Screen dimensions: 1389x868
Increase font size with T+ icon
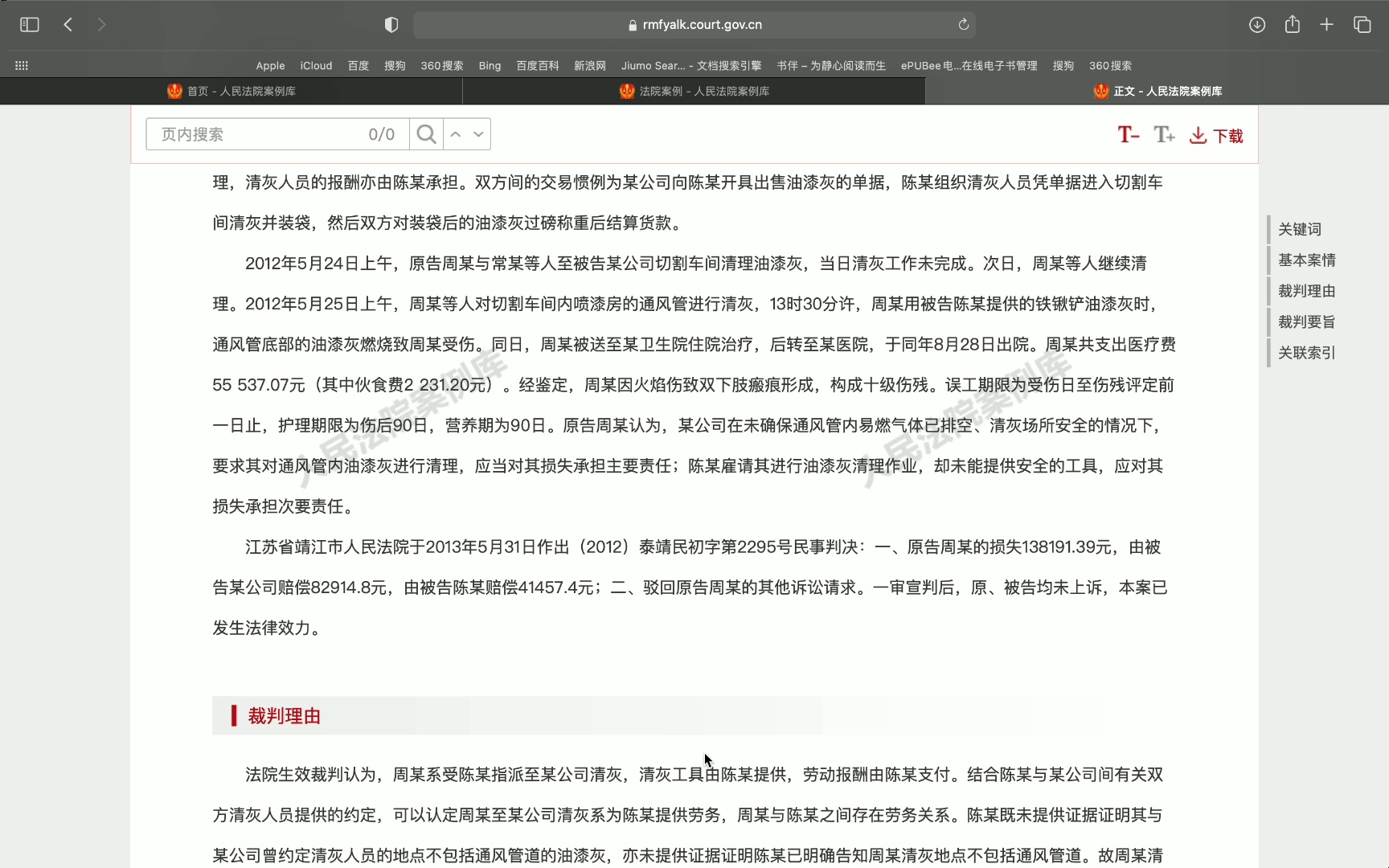[1164, 135]
